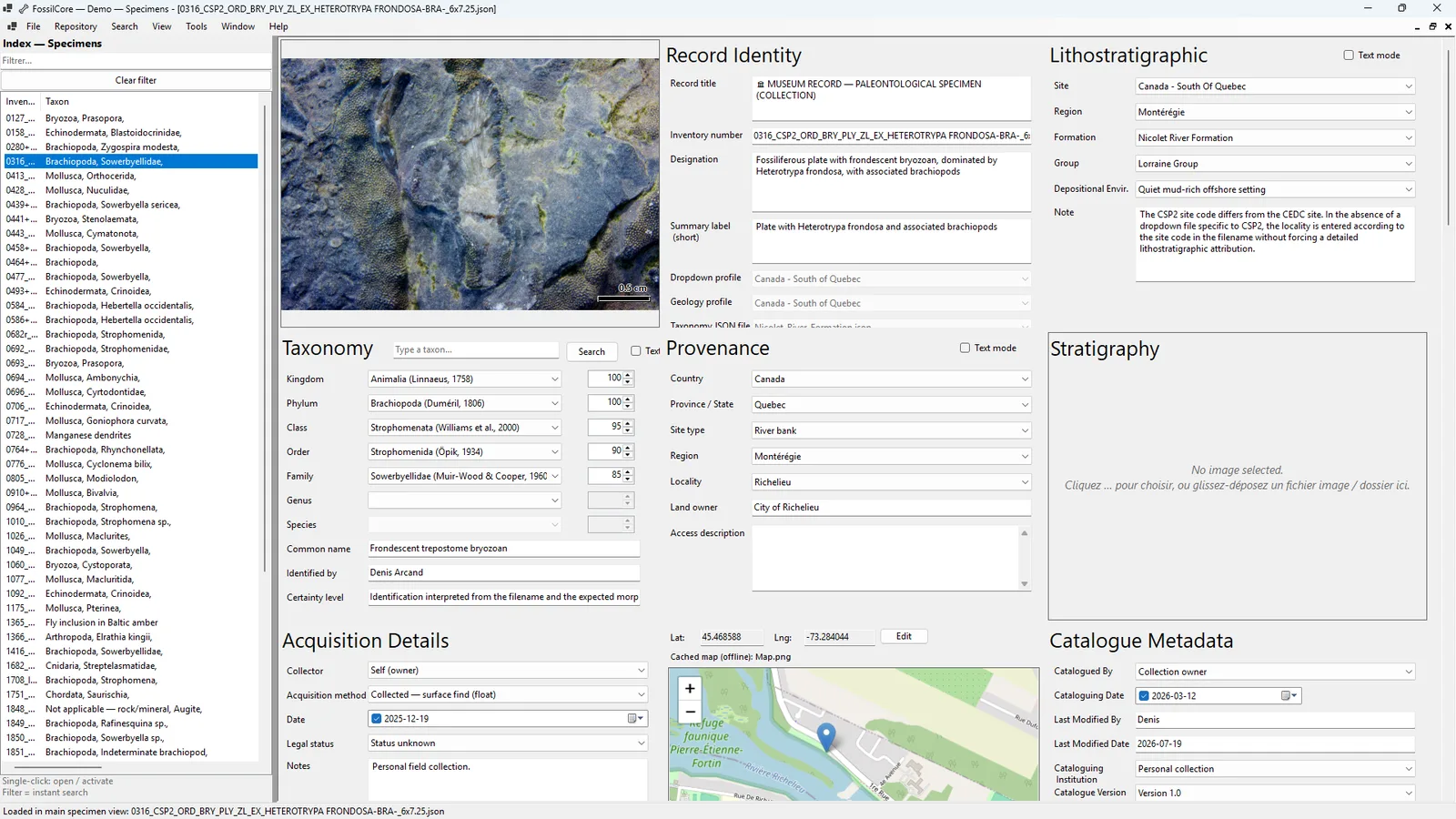Open calendar picker for Cataloguing Date

(1289, 696)
